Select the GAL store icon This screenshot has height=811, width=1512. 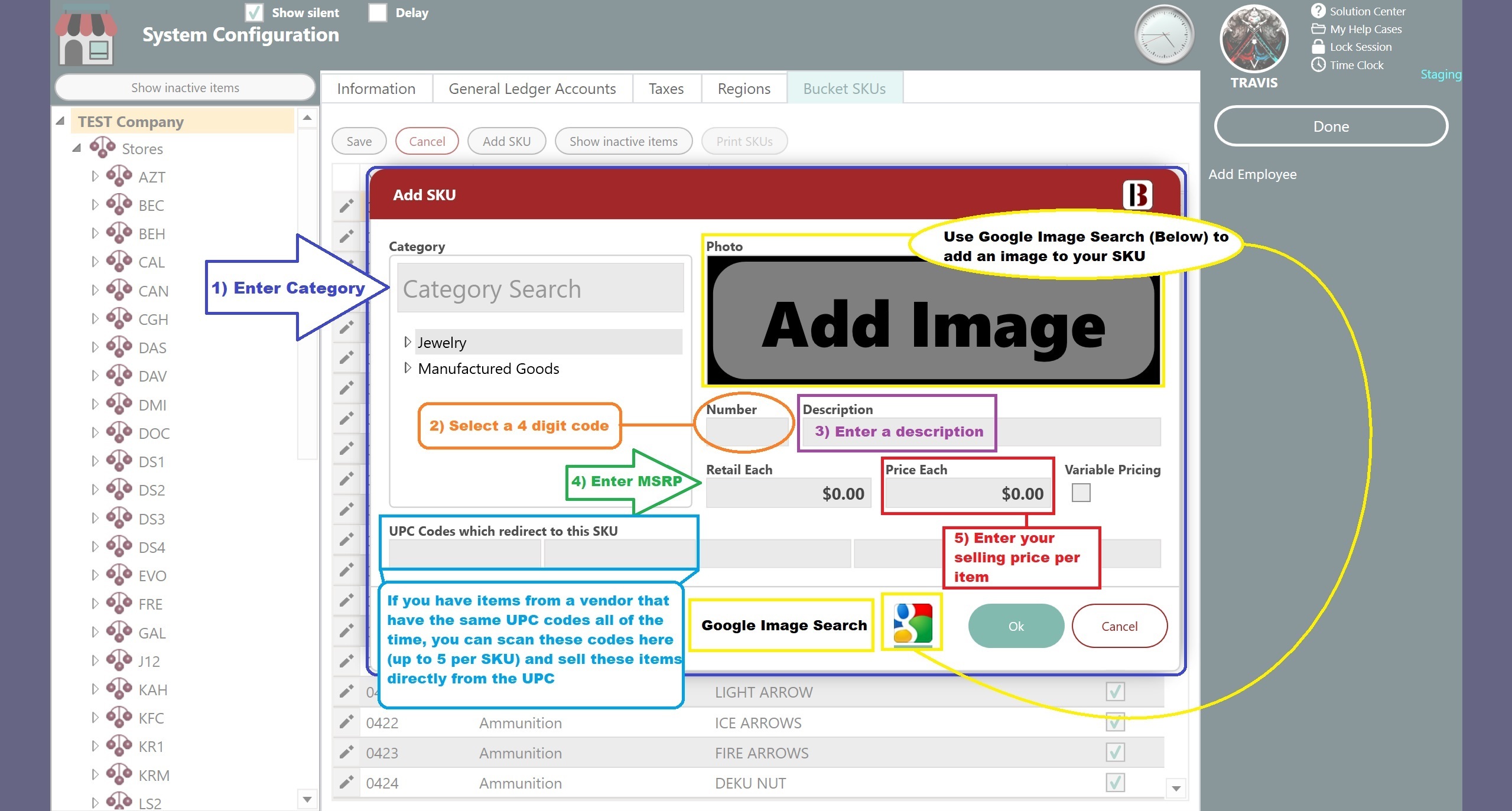(x=119, y=632)
